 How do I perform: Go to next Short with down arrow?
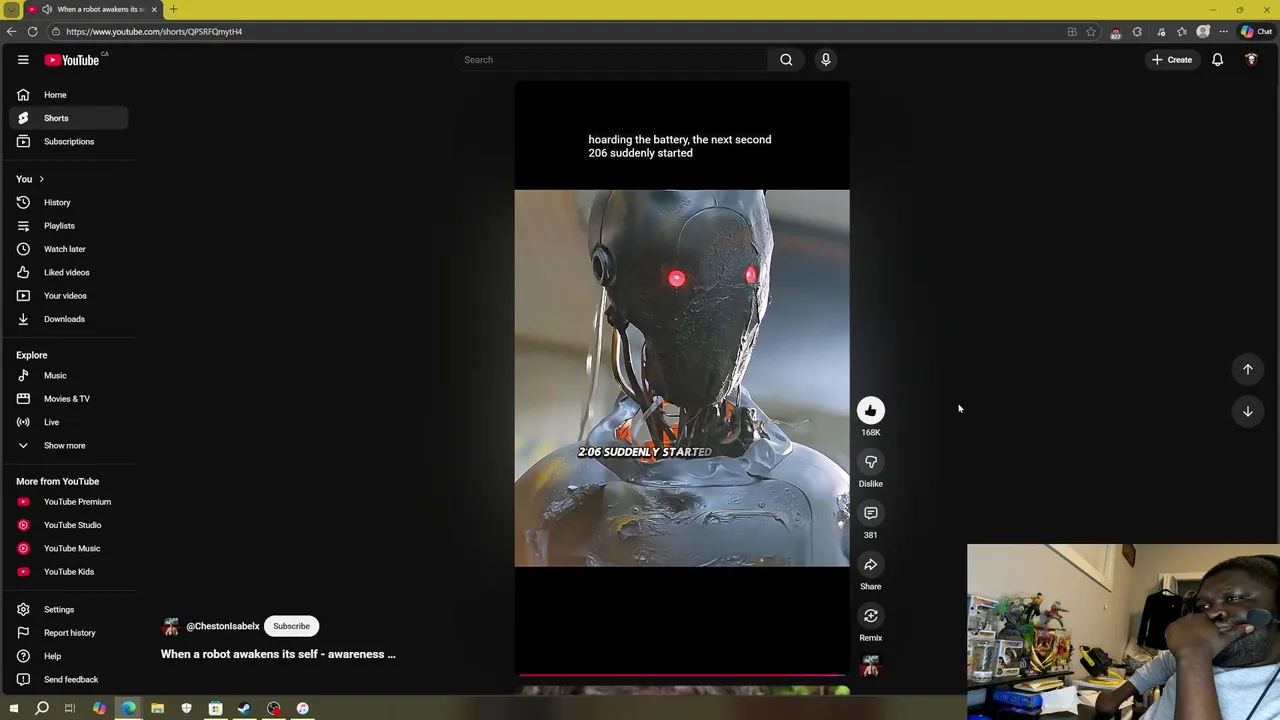(1248, 411)
